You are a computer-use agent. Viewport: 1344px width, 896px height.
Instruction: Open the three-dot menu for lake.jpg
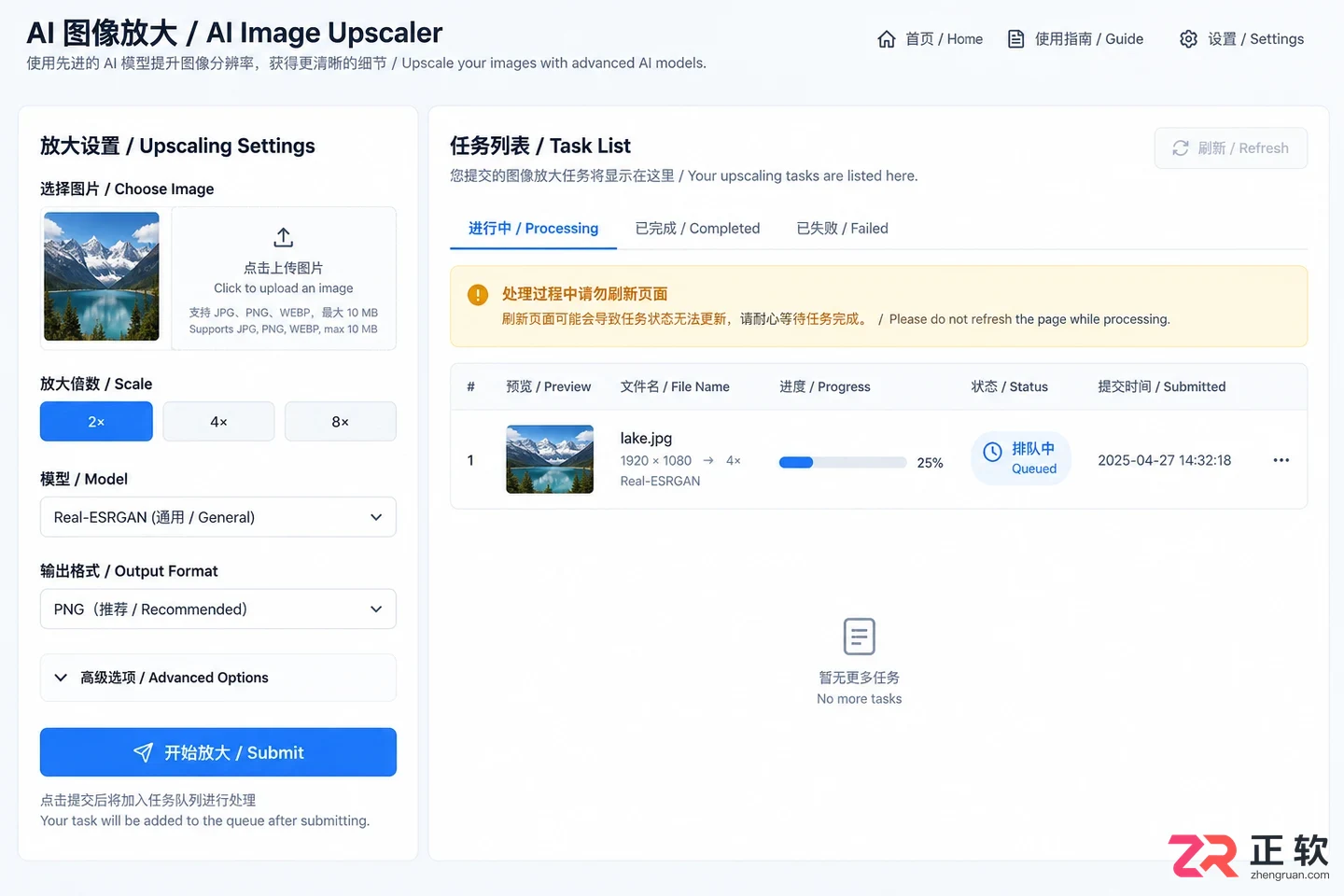tap(1281, 460)
